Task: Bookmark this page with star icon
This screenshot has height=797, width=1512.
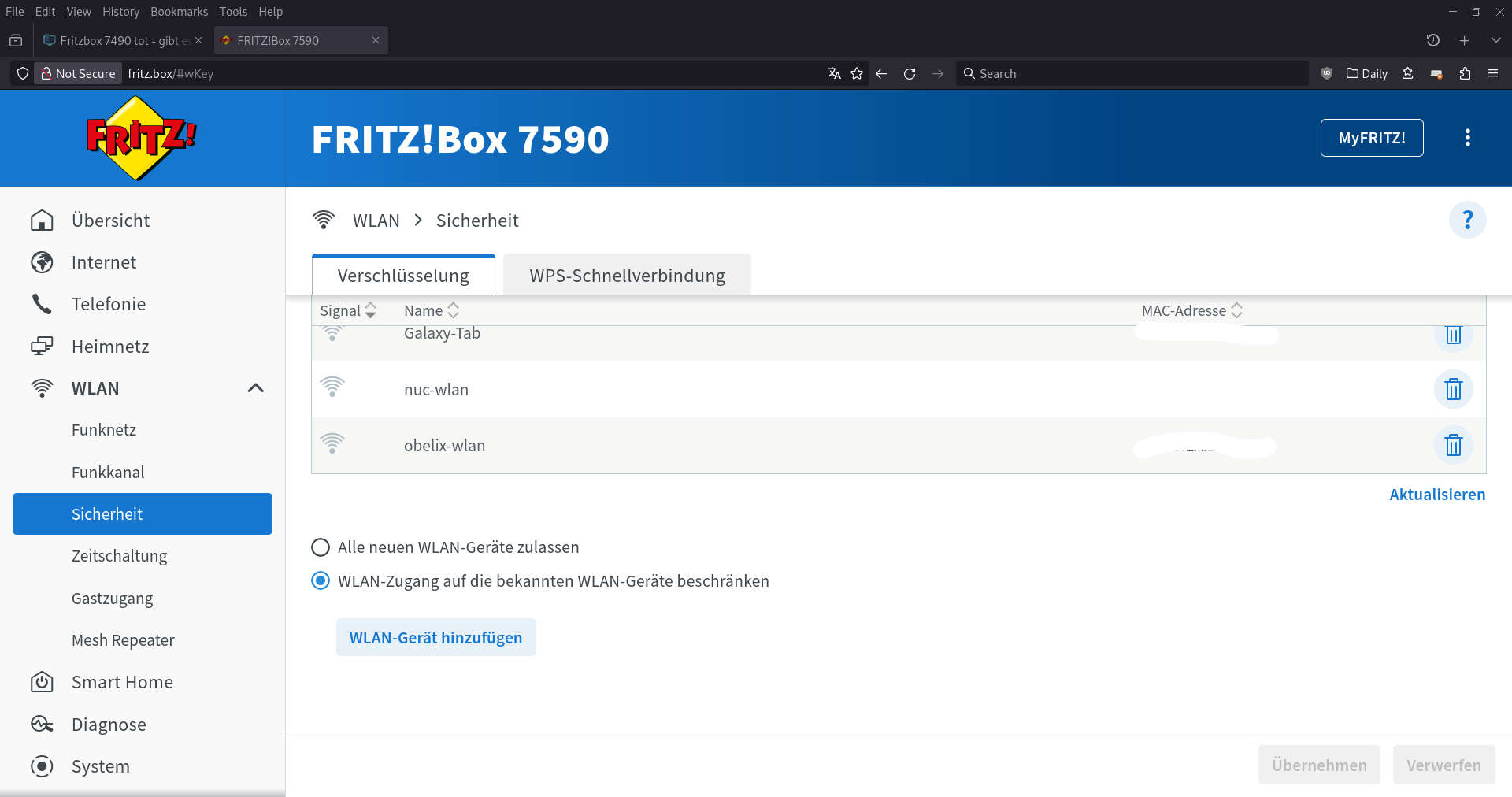Action: pos(857,73)
